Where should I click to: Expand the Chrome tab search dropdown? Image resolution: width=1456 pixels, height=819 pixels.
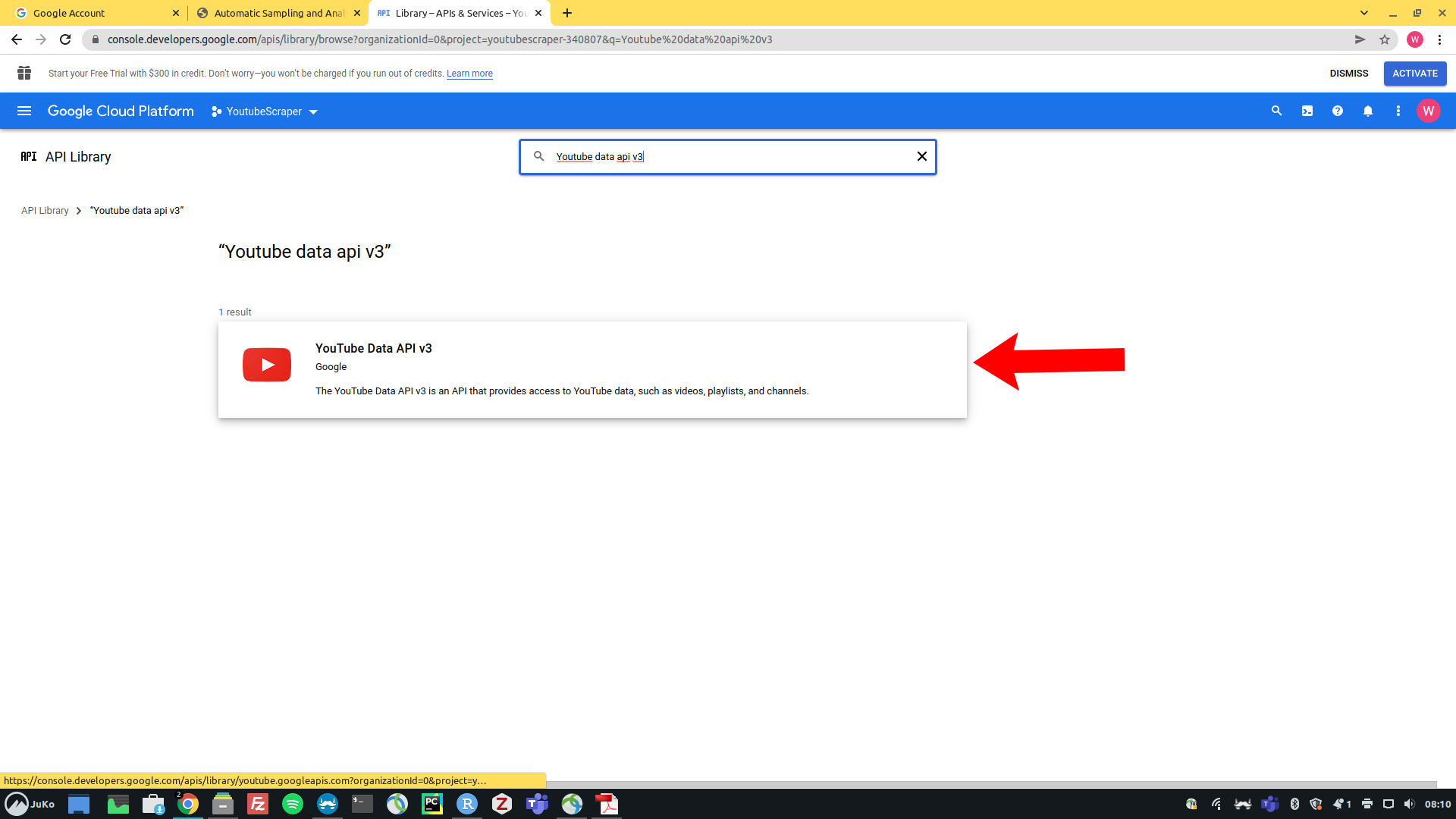(1364, 13)
